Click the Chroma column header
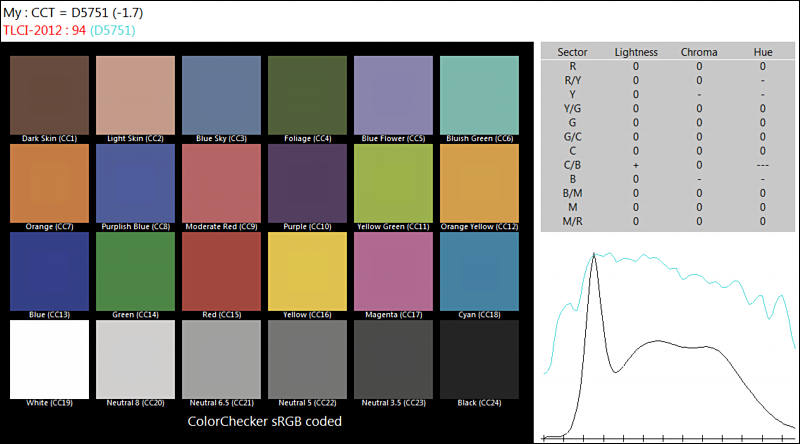Screen dimensions: 800x444 pos(698,51)
